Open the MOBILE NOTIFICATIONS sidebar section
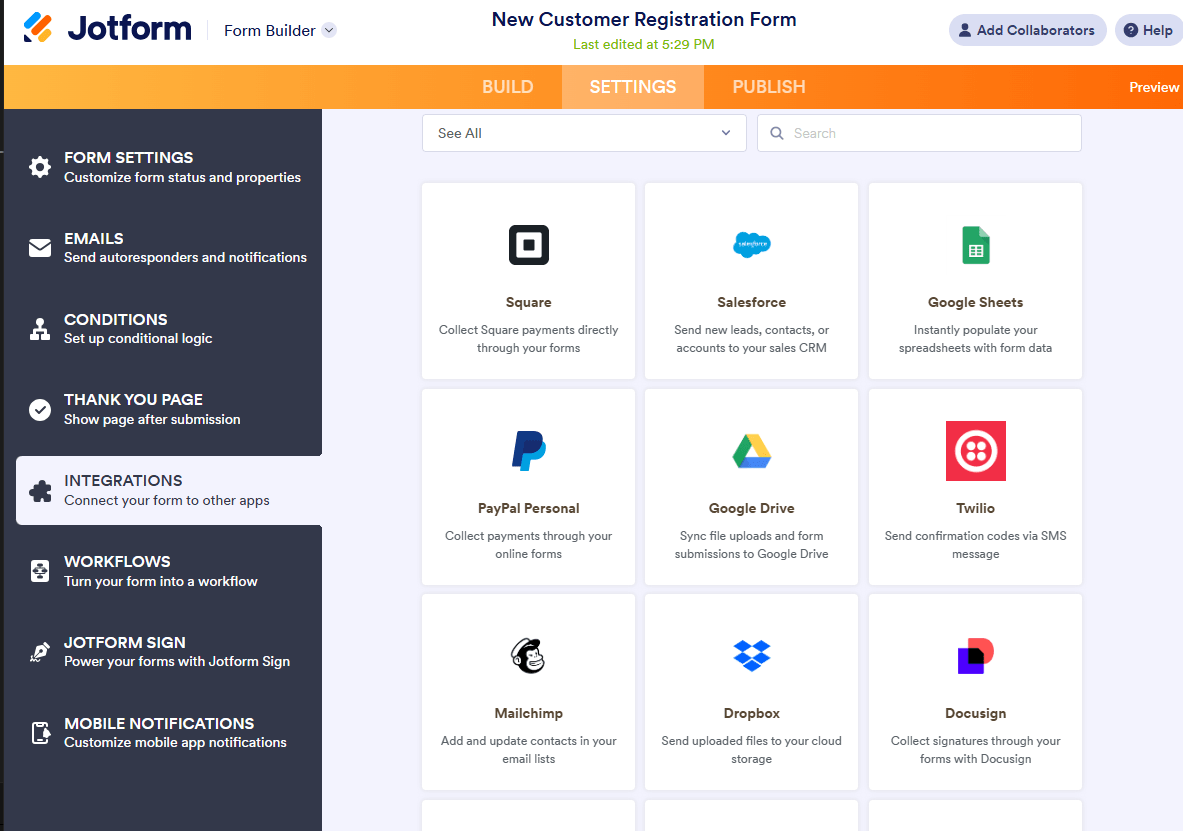Screen dimensions: 1183x831 click(x=169, y=732)
